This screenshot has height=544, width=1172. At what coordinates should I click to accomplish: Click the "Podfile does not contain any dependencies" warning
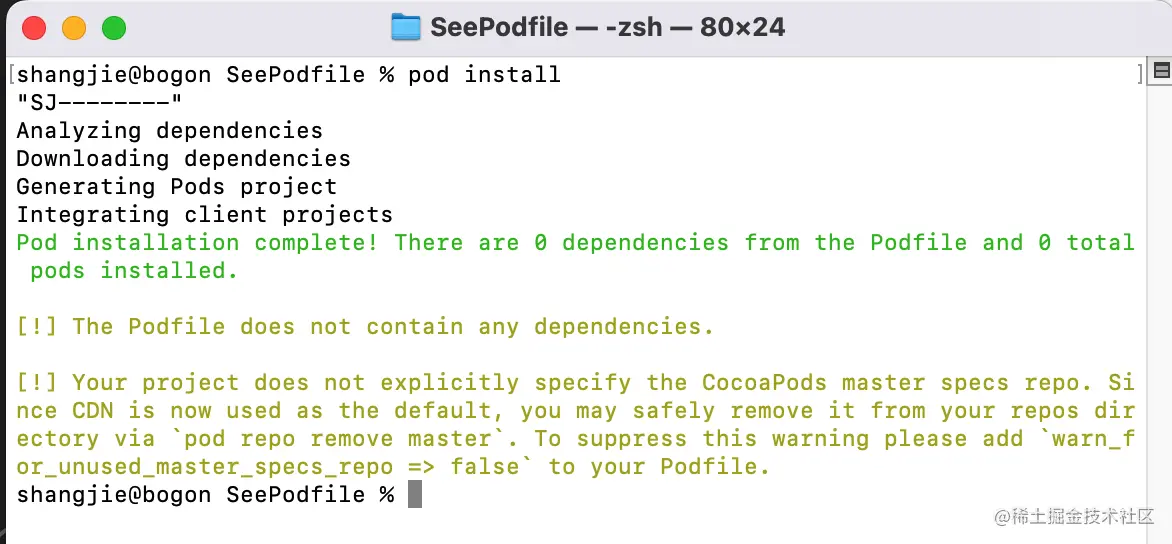(x=392, y=327)
